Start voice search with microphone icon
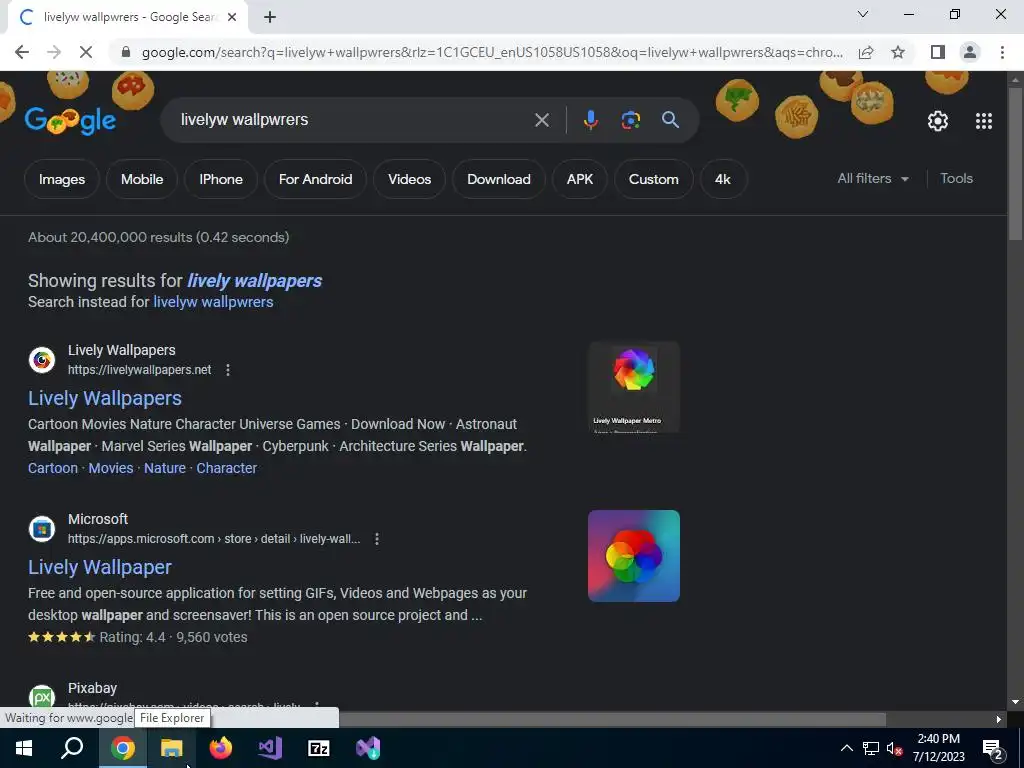Screen dimensions: 1024x768 coord(590,120)
